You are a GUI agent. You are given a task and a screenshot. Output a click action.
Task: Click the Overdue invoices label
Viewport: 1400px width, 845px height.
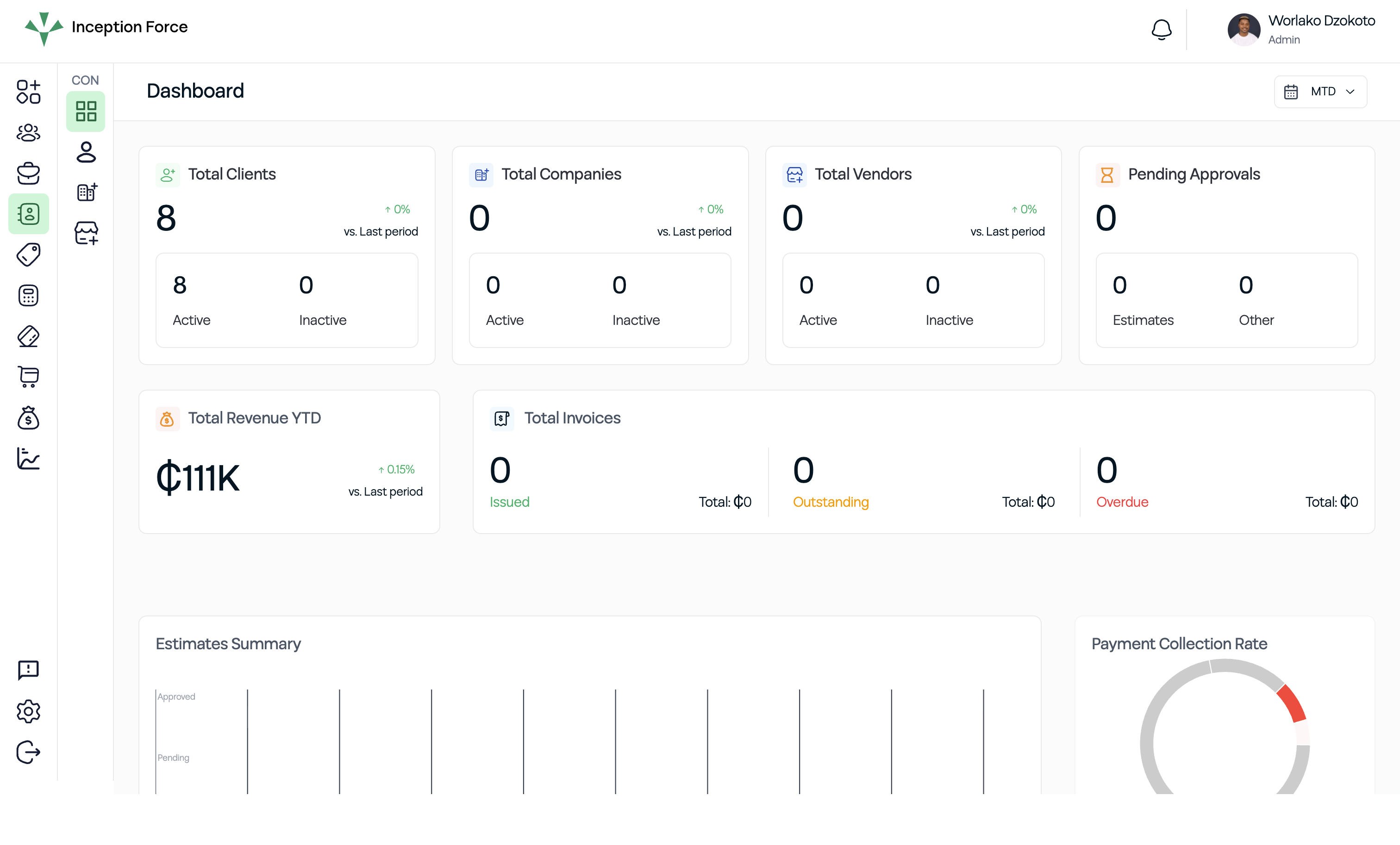[1122, 502]
